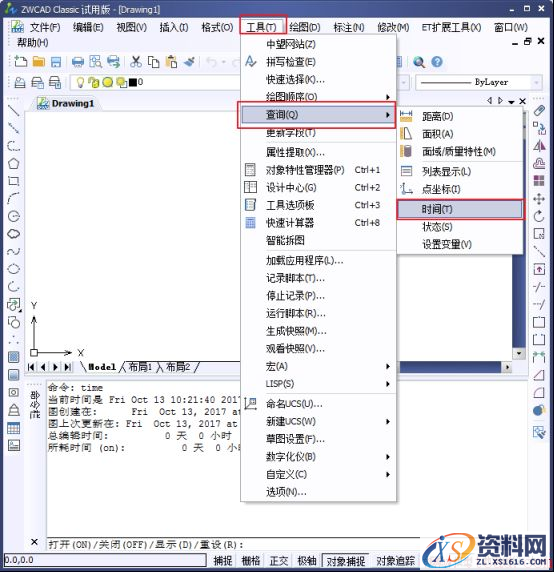Click the zoom magnifier icon in toolbar
Screen dimensions: 554x572
point(419,62)
